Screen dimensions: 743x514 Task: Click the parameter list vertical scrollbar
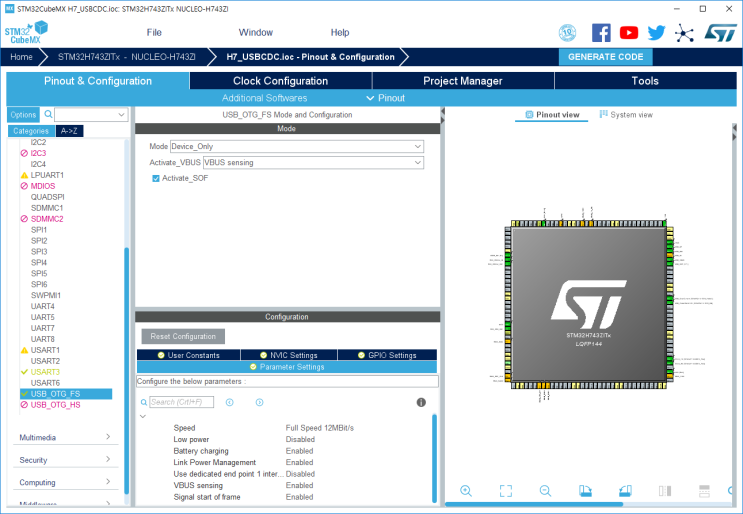click(x=434, y=457)
